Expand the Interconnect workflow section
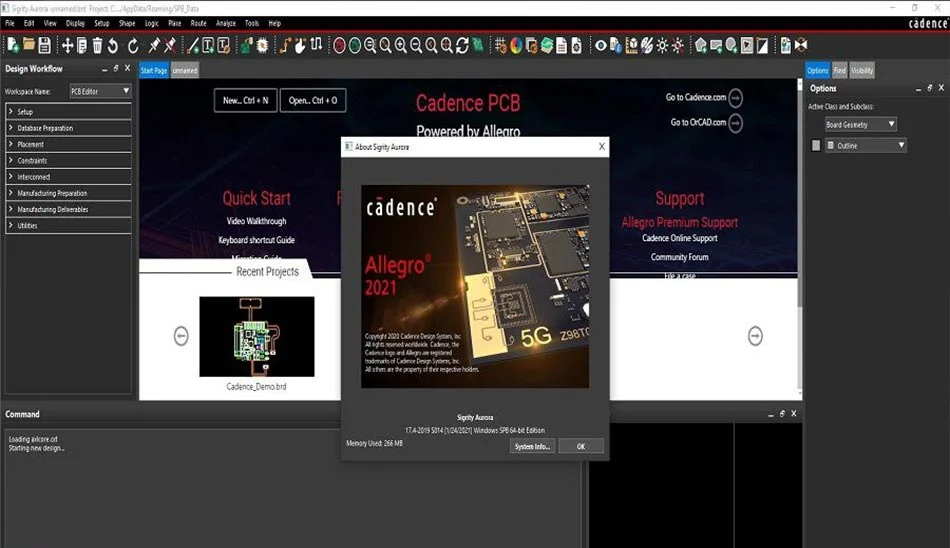The width and height of the screenshot is (950, 548). 68,177
